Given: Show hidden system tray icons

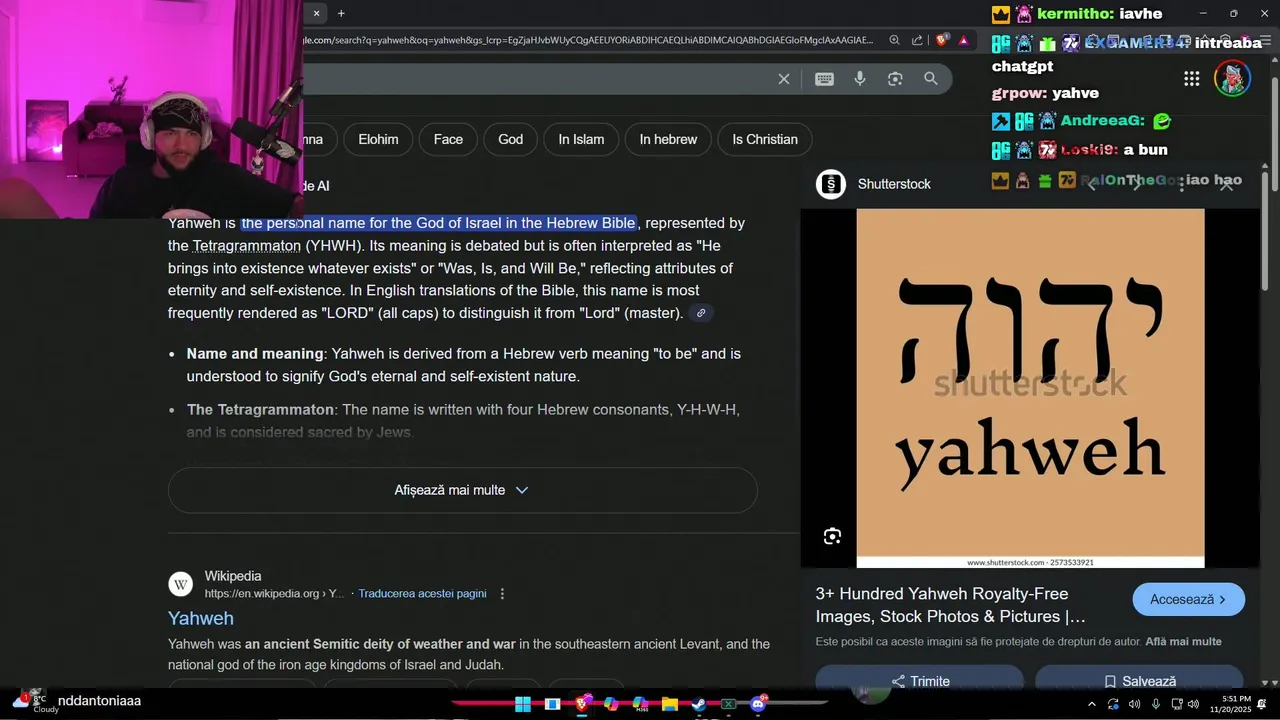Looking at the screenshot, I should (x=1091, y=704).
